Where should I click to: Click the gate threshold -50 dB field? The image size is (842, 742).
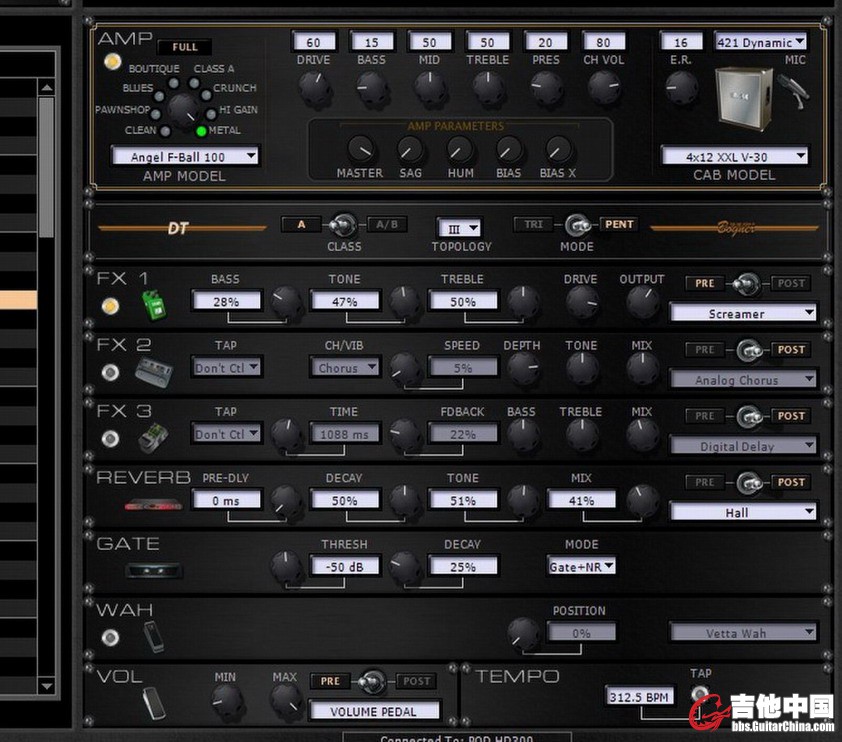click(345, 566)
